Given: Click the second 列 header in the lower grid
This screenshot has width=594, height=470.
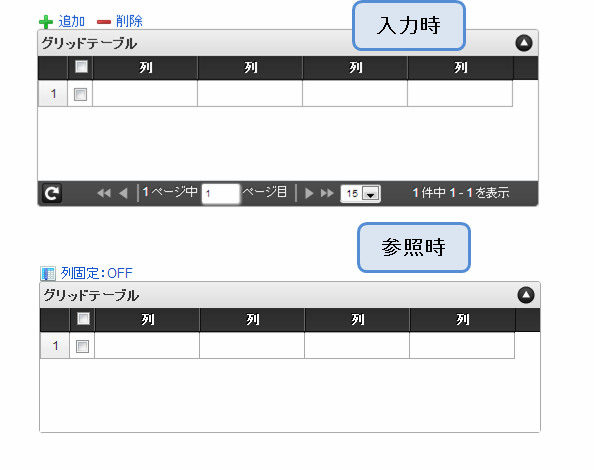Looking at the screenshot, I should (253, 320).
